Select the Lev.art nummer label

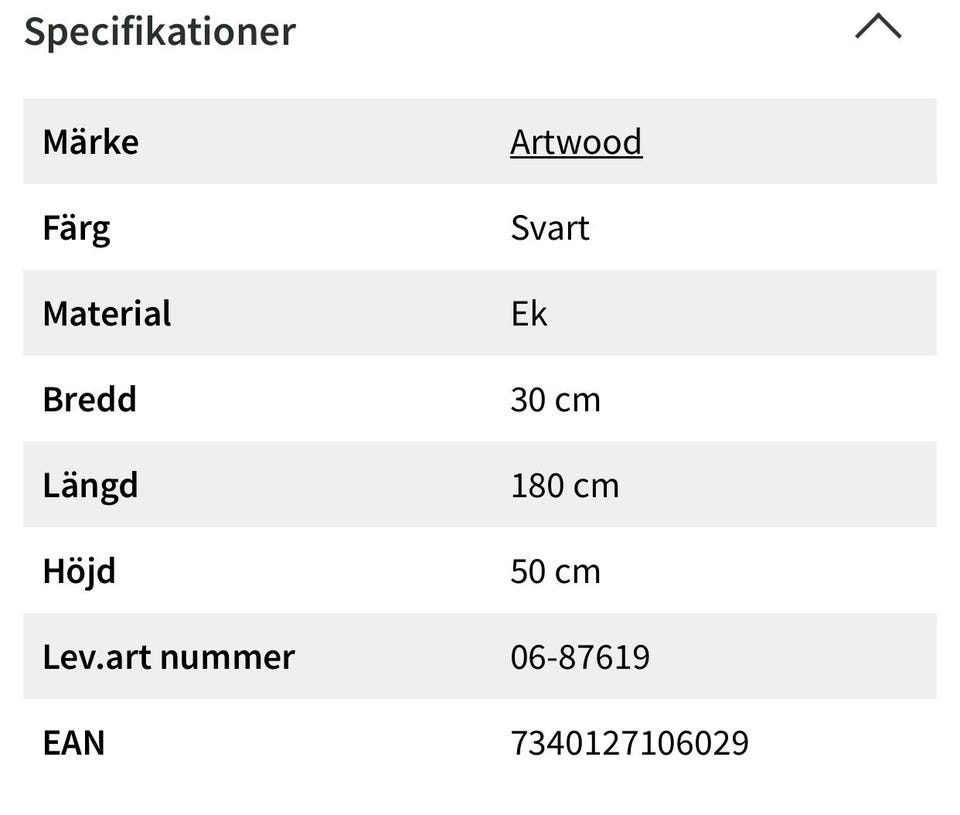pyautogui.click(x=168, y=657)
